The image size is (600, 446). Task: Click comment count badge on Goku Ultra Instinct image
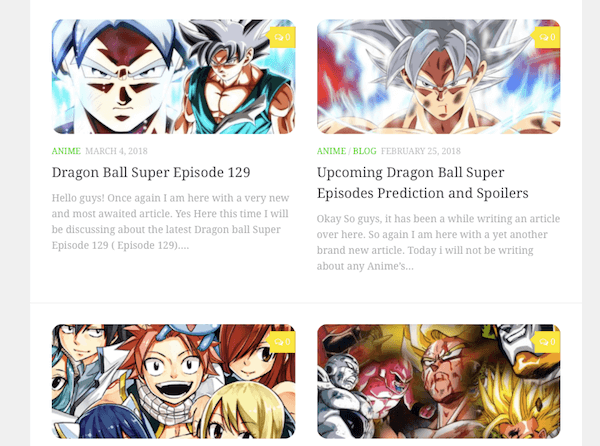547,37
